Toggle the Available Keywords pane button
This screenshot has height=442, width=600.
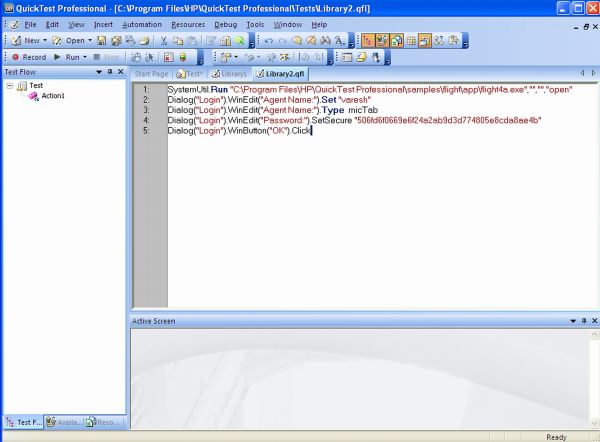[382, 41]
